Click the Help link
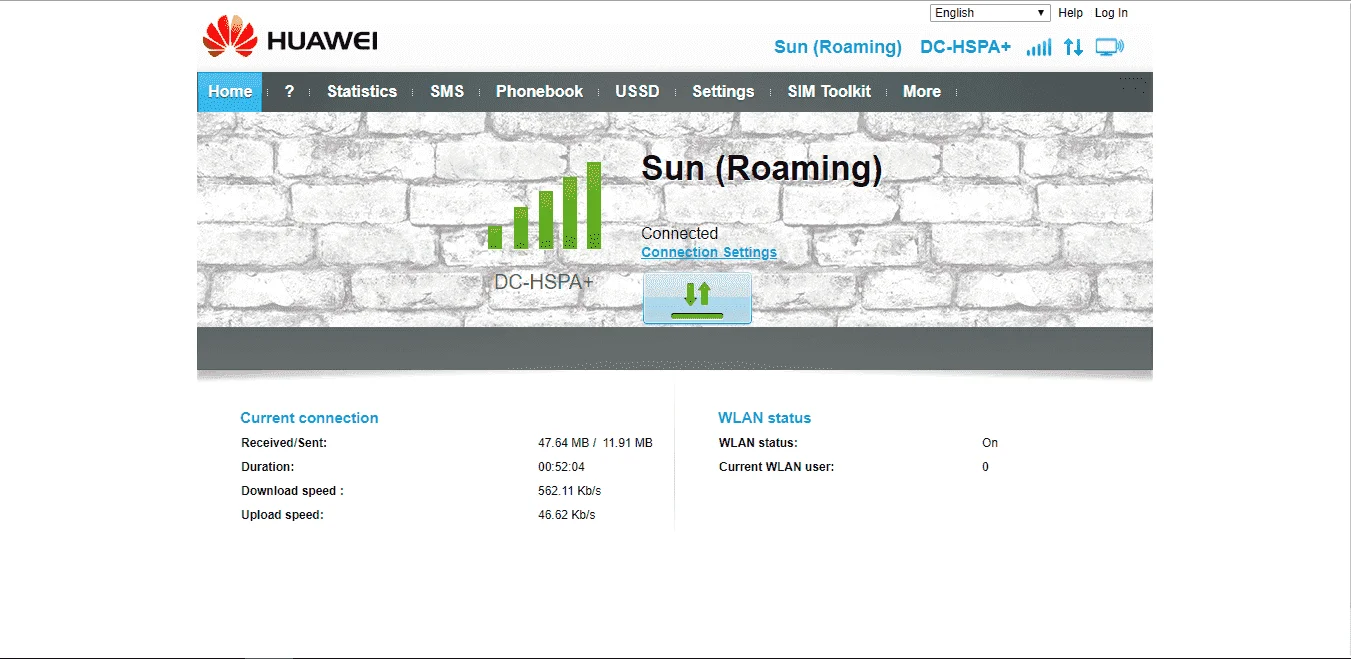Viewport: 1351px width, 659px height. coord(1070,13)
